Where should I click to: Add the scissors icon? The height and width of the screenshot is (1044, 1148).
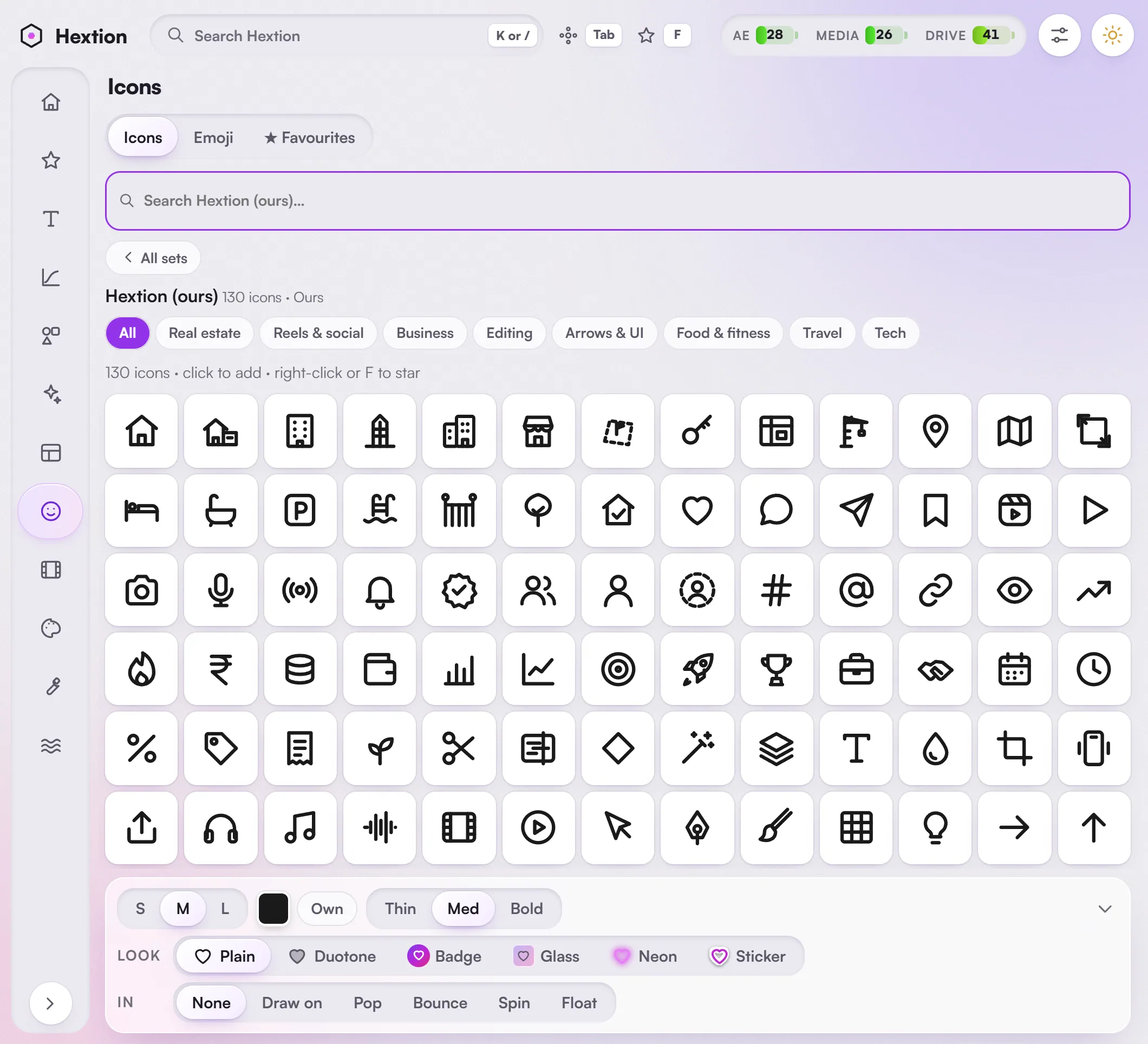coord(459,748)
